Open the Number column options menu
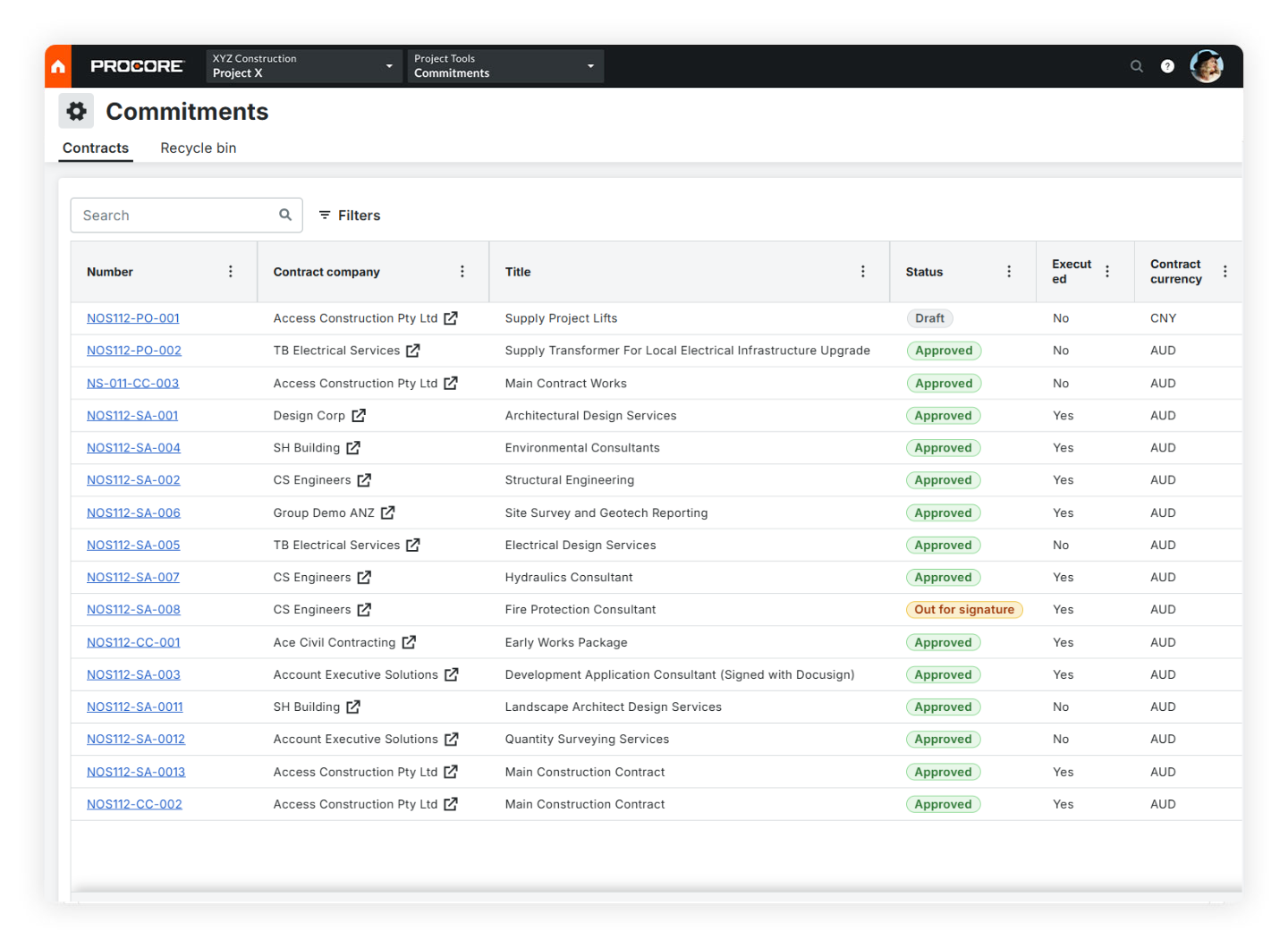Image resolution: width=1288 pixels, height=948 pixels. coord(230,271)
